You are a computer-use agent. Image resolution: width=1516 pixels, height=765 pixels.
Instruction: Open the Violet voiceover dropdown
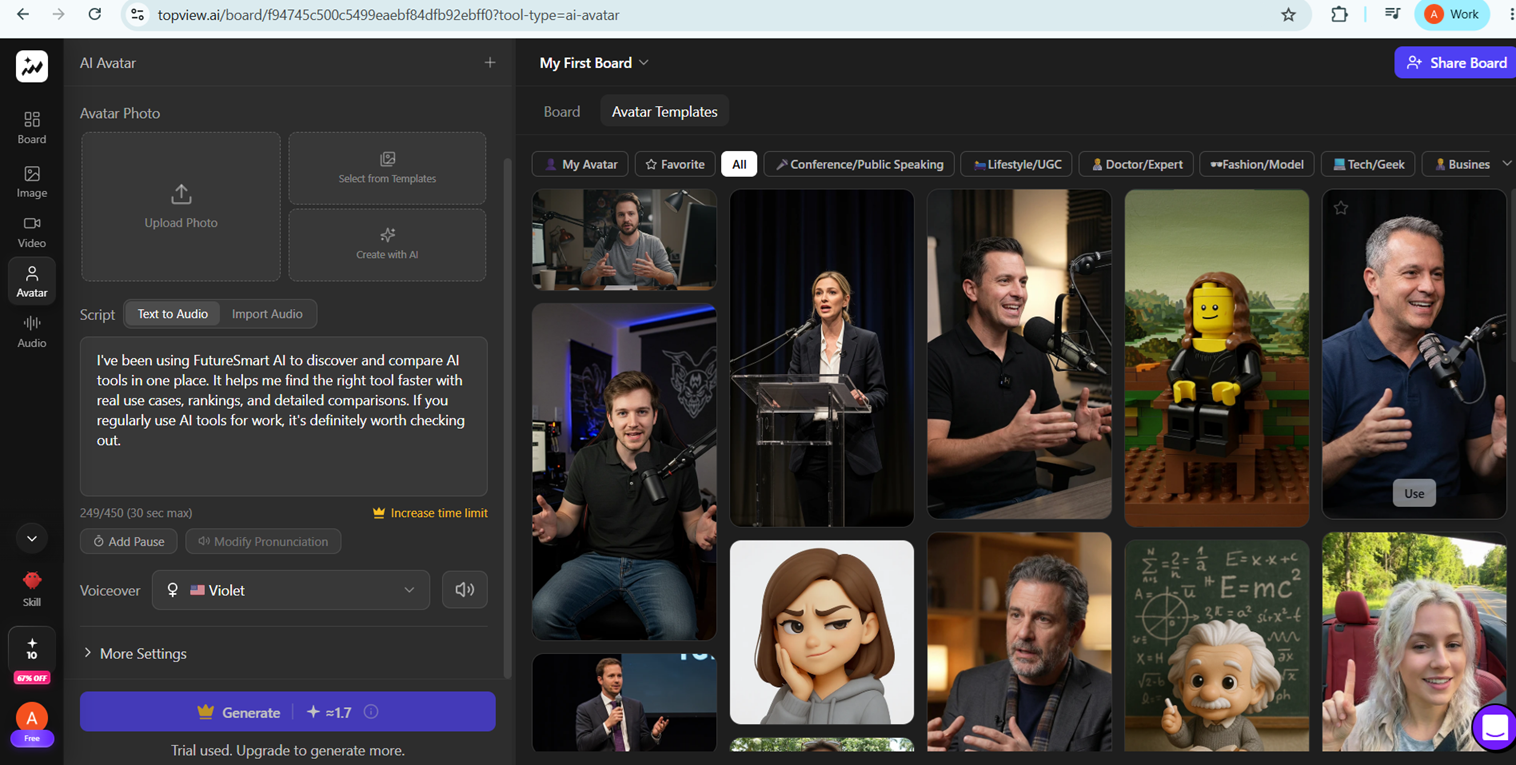[291, 590]
